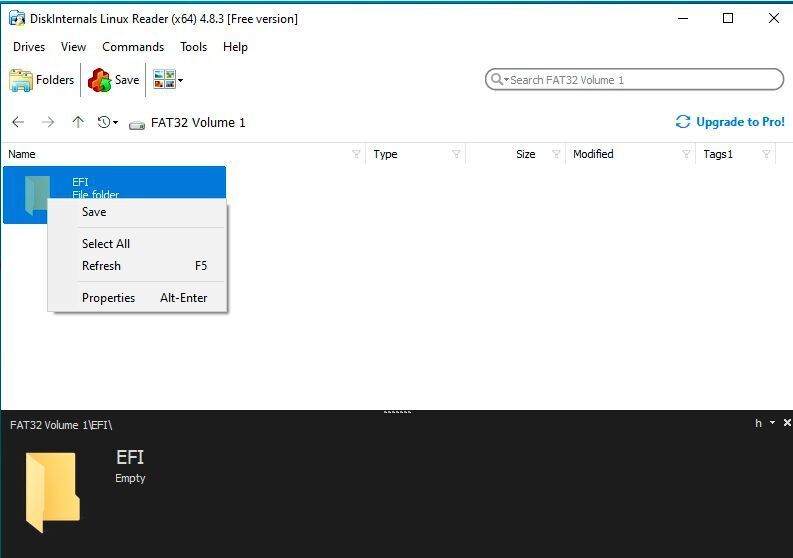Open the preview pane mode dropdown arrow

click(x=772, y=422)
